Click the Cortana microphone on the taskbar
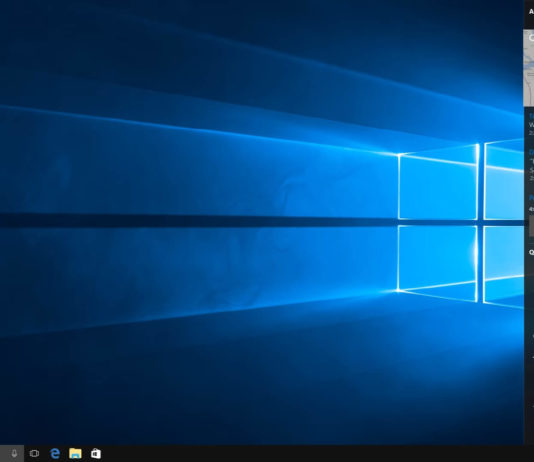 [x=14, y=453]
